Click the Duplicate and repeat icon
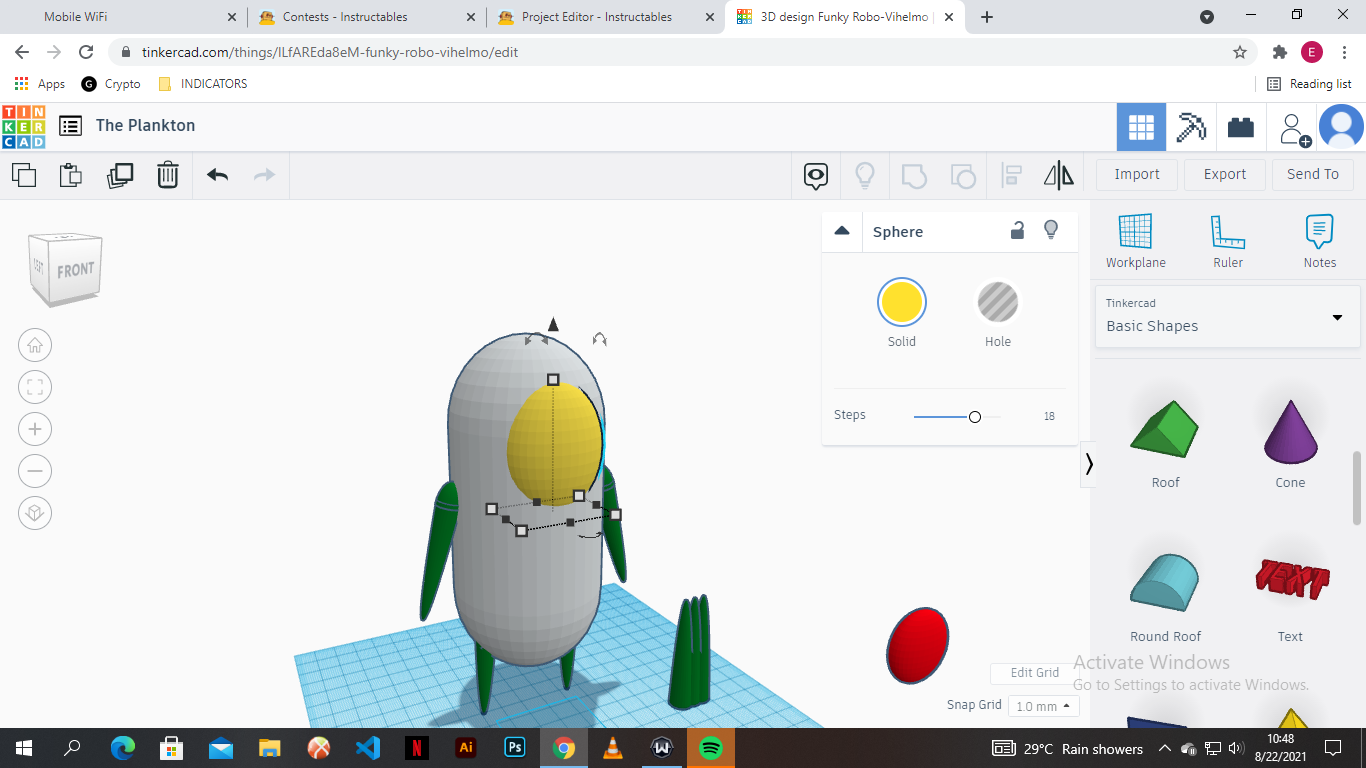This screenshot has height=768, width=1366. coord(120,175)
